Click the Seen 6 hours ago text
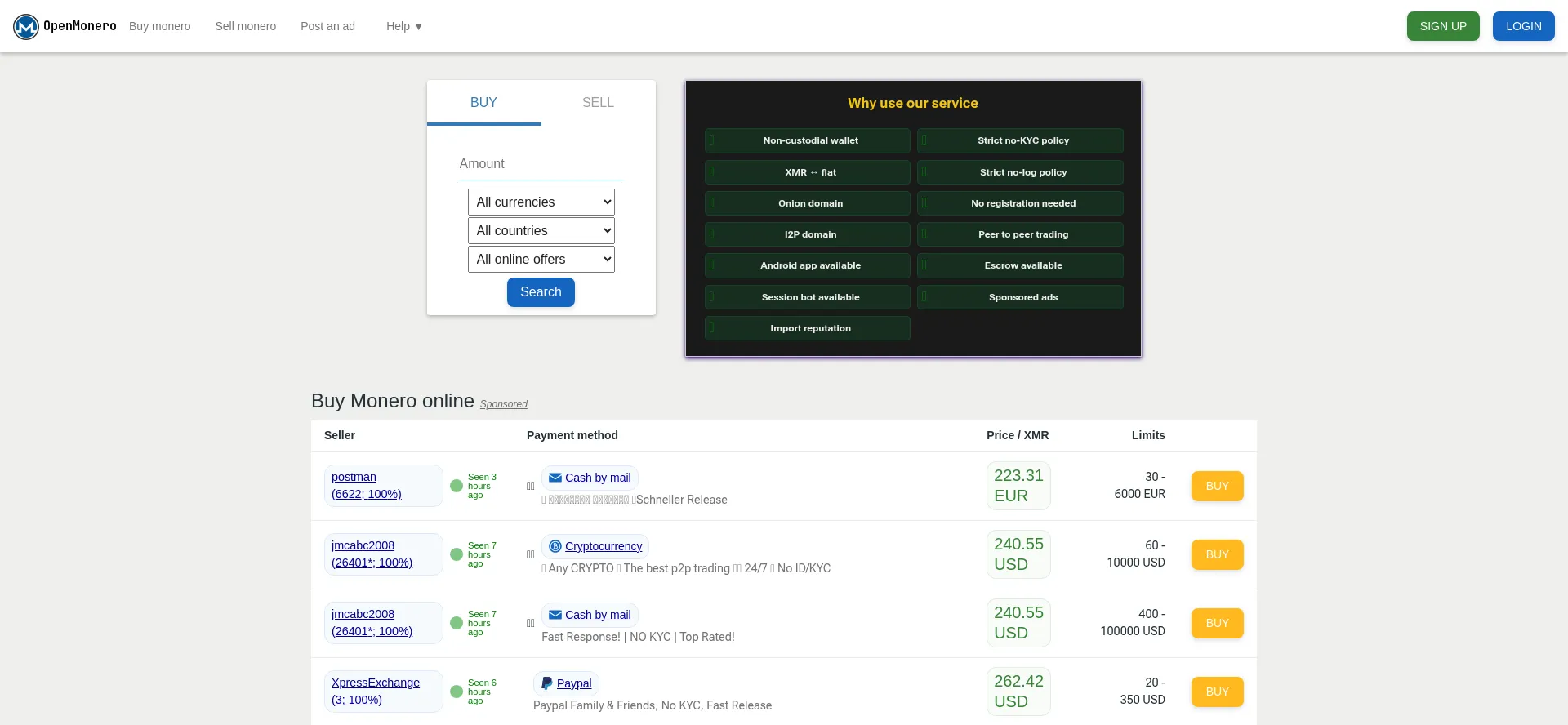 (x=482, y=692)
